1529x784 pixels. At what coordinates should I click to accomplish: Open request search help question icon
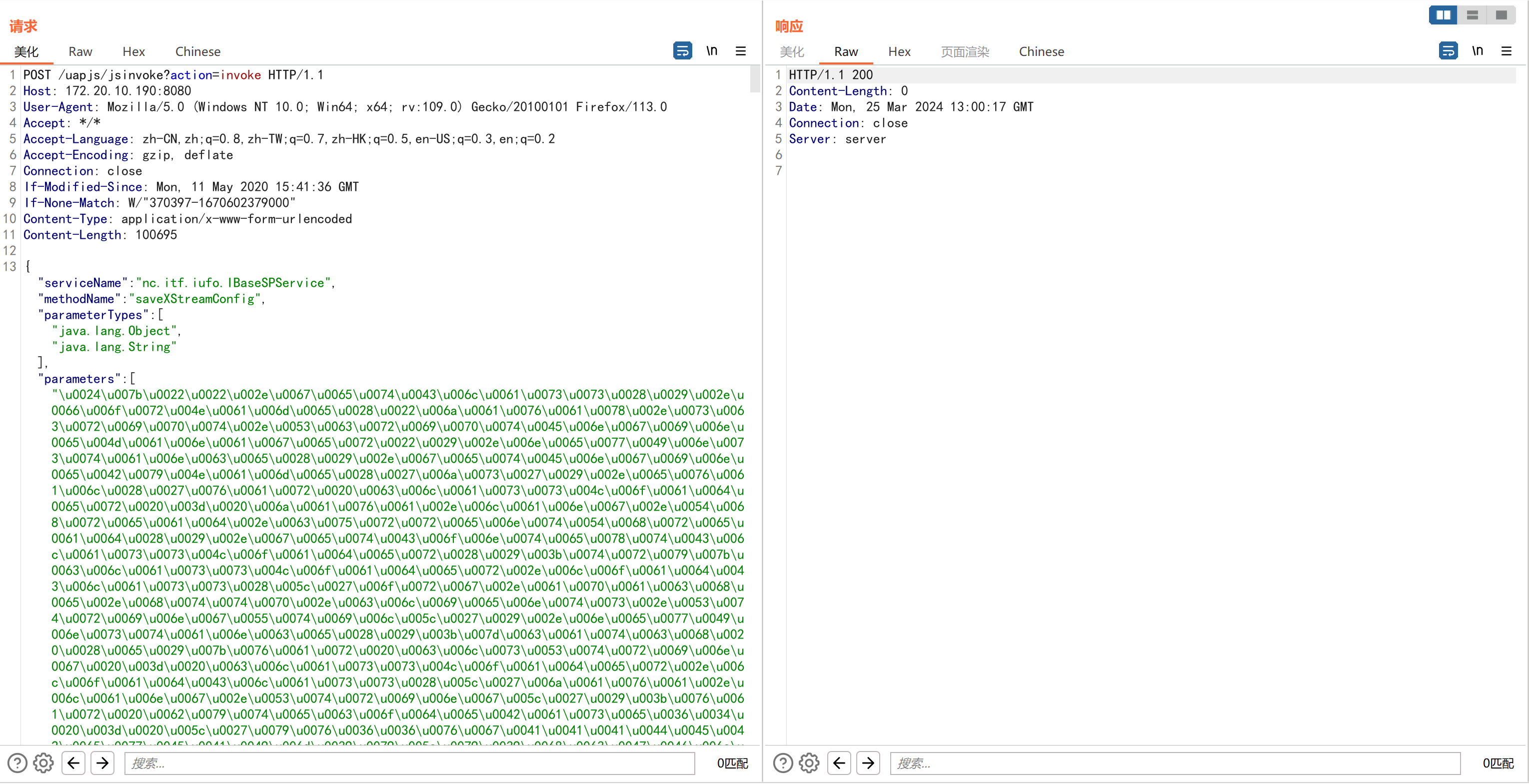coord(17,763)
